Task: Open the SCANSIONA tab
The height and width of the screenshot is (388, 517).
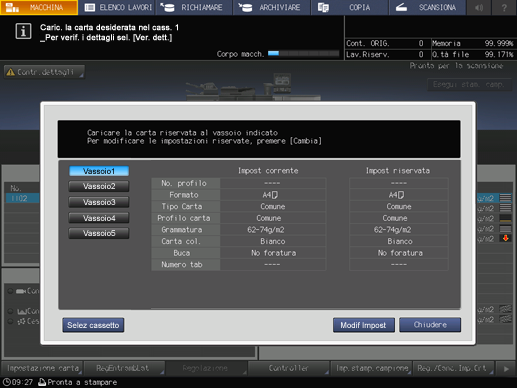Action: coord(427,7)
